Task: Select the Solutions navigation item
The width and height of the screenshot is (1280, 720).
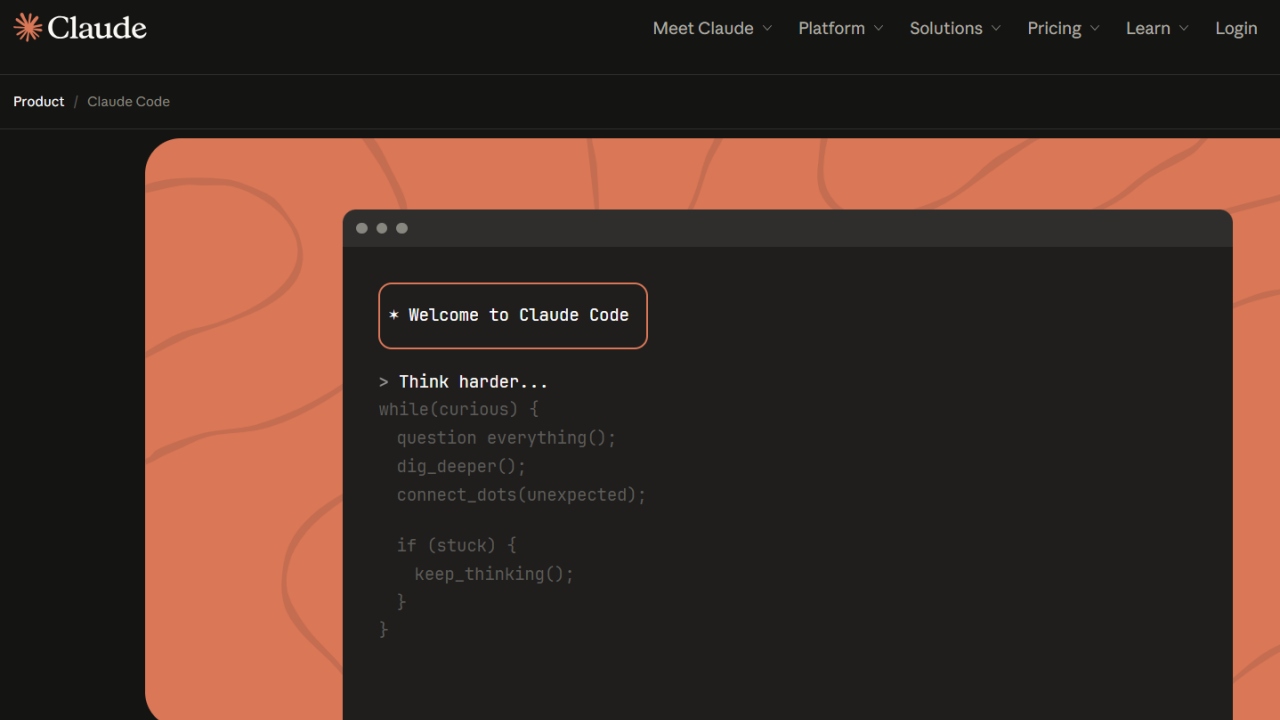Action: click(x=945, y=28)
